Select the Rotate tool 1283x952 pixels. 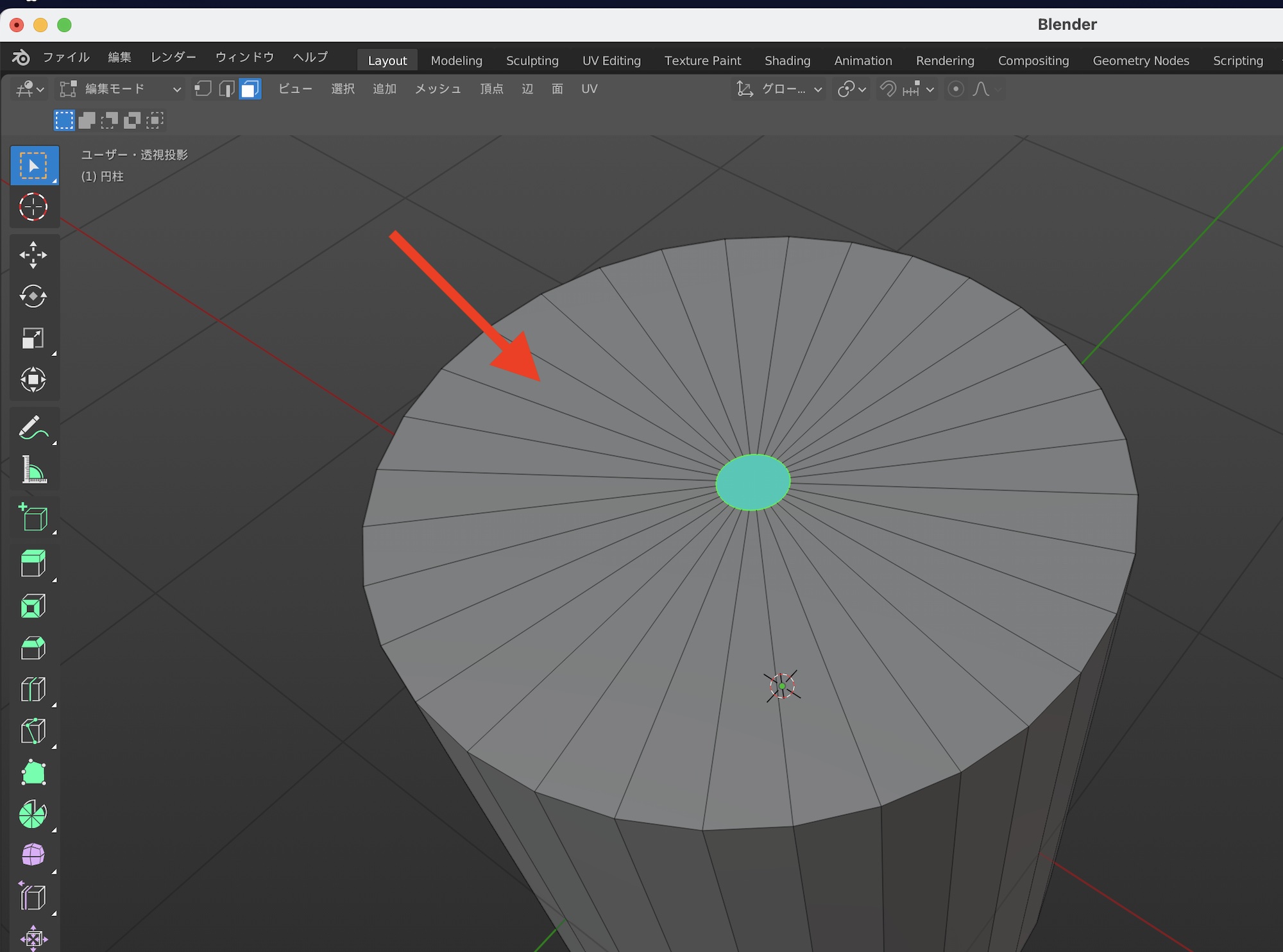[33, 296]
